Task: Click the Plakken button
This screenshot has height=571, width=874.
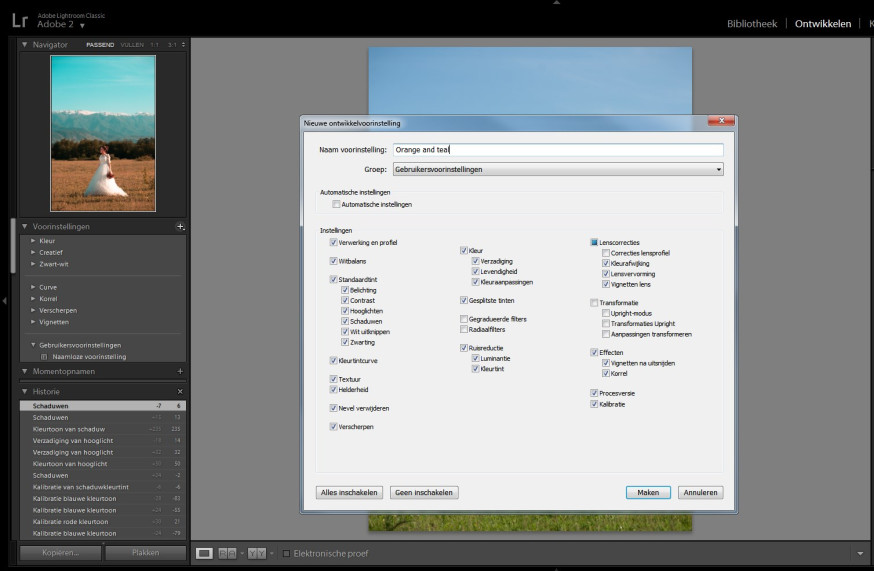Action: click(x=145, y=553)
